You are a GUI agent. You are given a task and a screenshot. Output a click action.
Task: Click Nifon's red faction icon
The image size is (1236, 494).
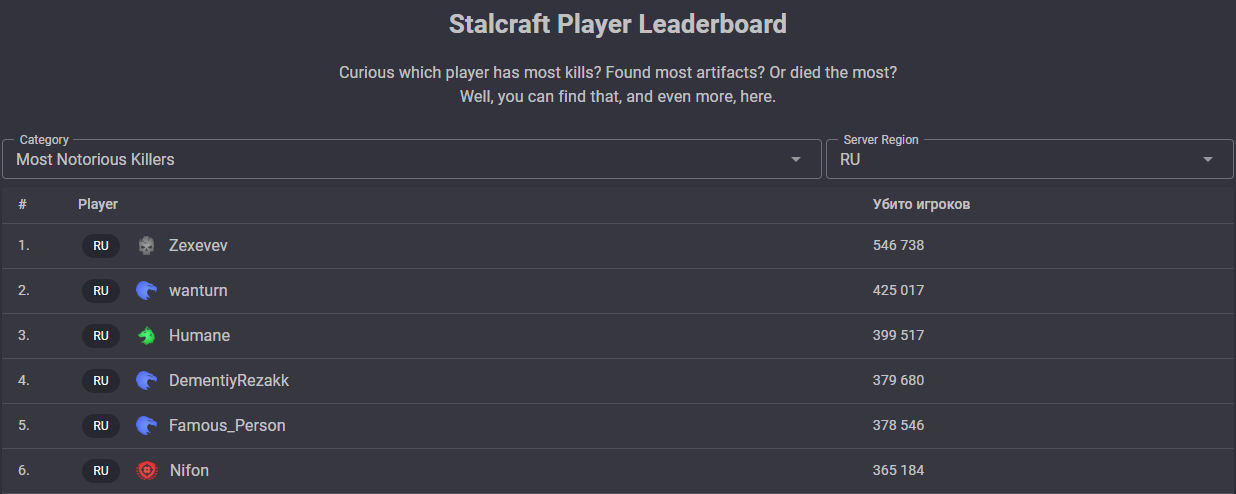(x=147, y=470)
